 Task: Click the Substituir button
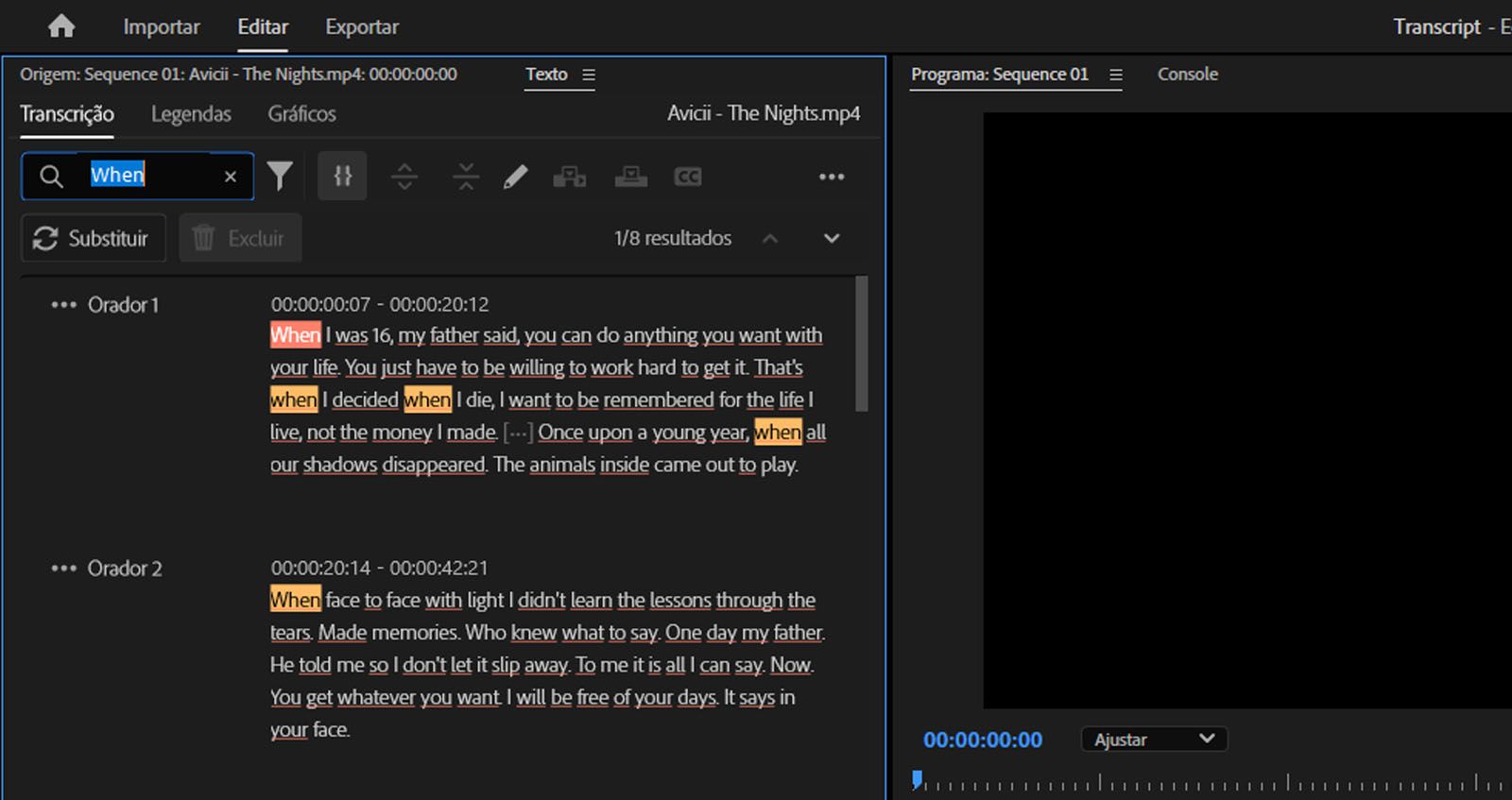93,238
